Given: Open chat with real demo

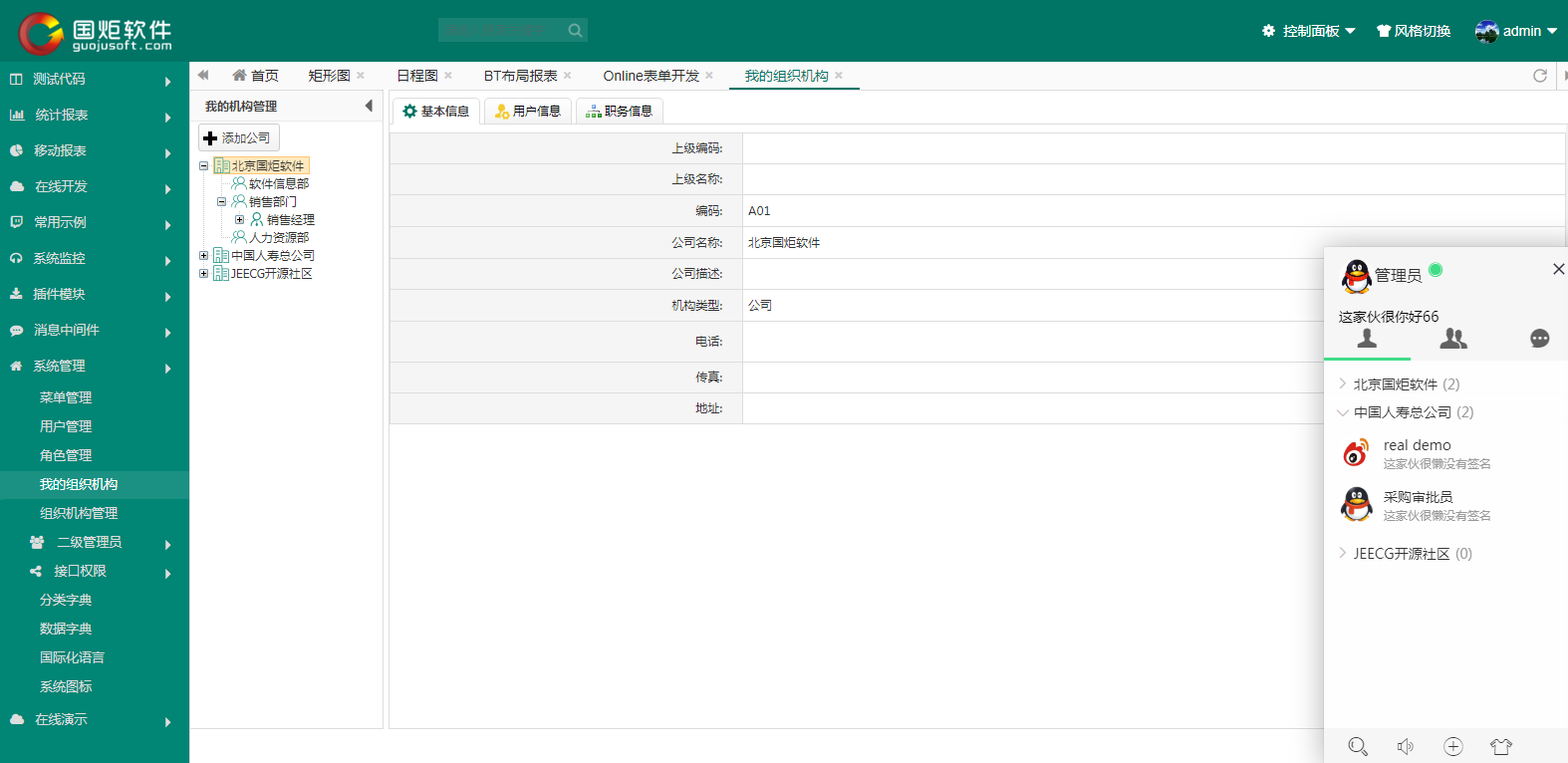Looking at the screenshot, I should coord(1445,453).
